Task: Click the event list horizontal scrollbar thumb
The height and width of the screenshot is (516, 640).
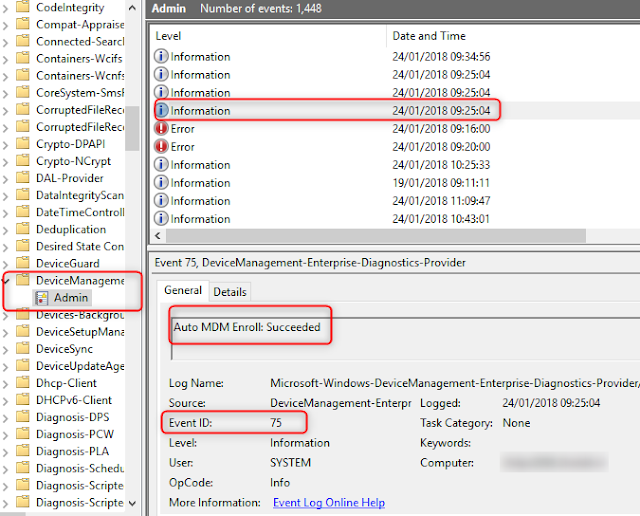Action: pos(376,236)
